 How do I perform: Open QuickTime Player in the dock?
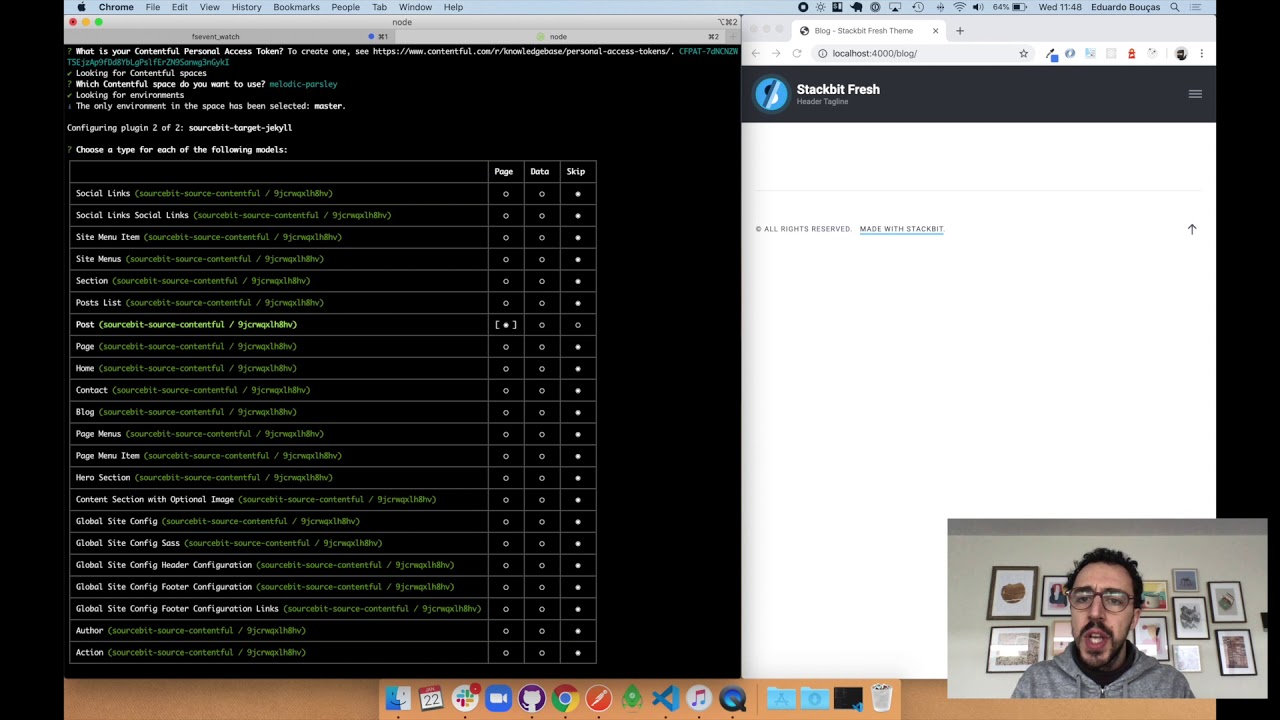[733, 698]
